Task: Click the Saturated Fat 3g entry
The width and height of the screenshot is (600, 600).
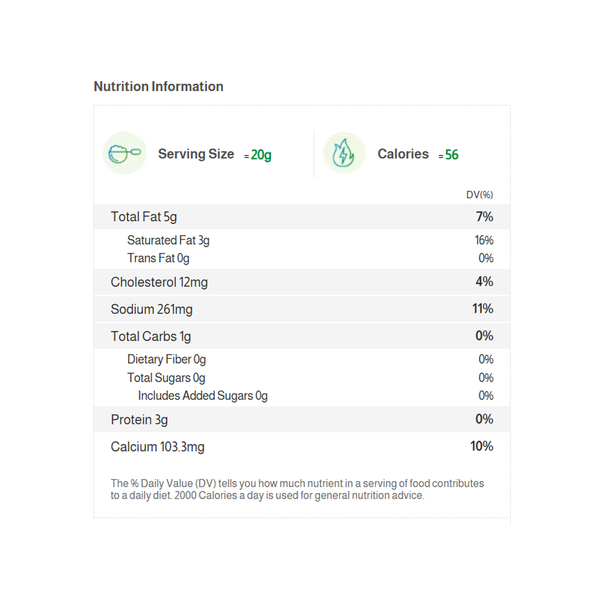Action: point(168,241)
